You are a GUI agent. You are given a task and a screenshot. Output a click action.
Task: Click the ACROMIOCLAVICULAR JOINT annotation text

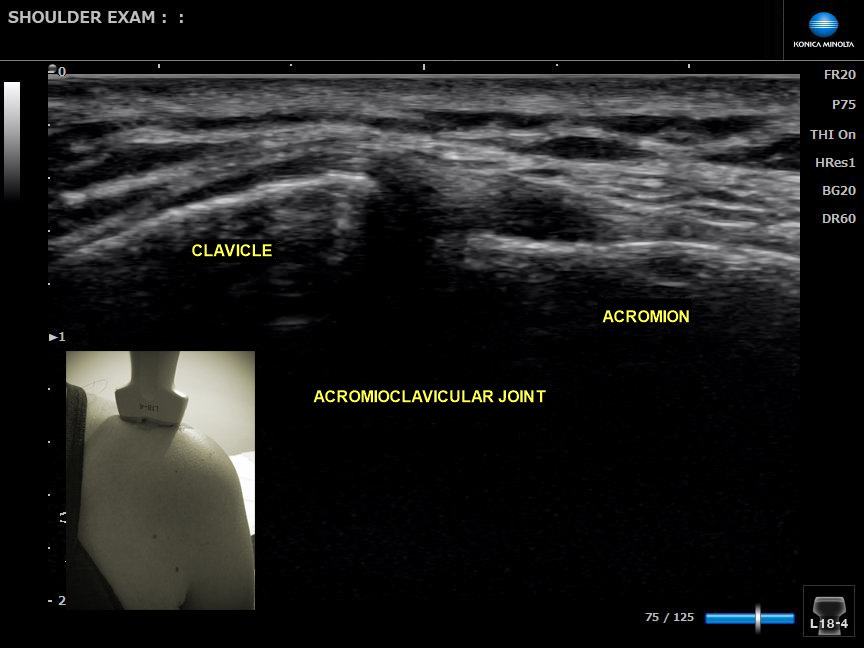[x=429, y=397]
